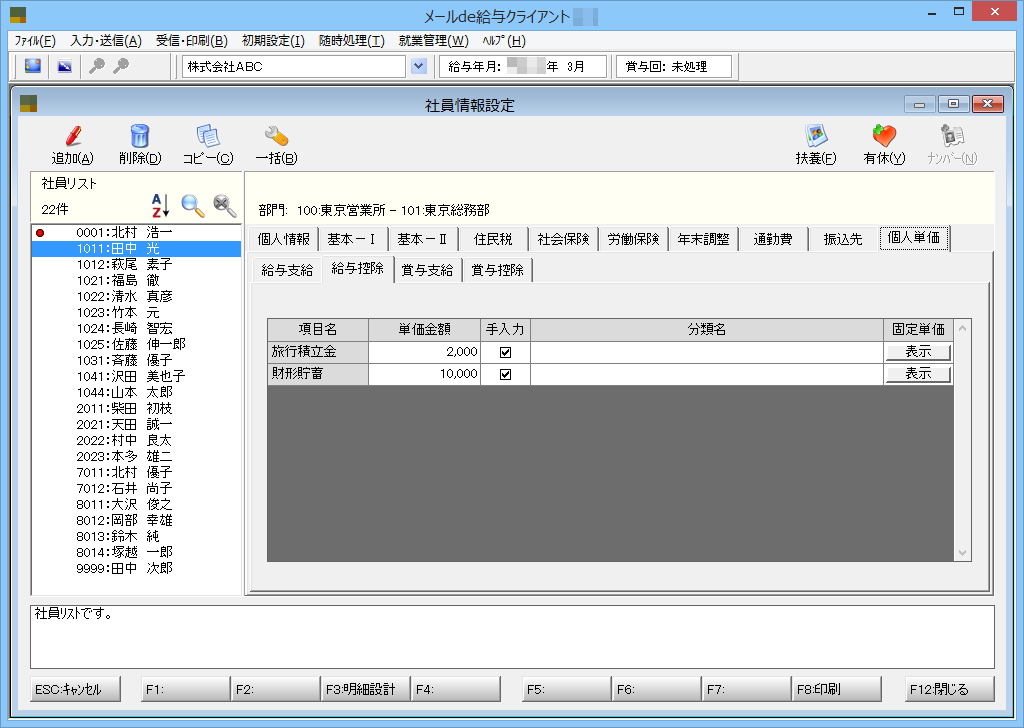Open the ヘルプ(H) menu
The image size is (1024, 728).
[504, 40]
